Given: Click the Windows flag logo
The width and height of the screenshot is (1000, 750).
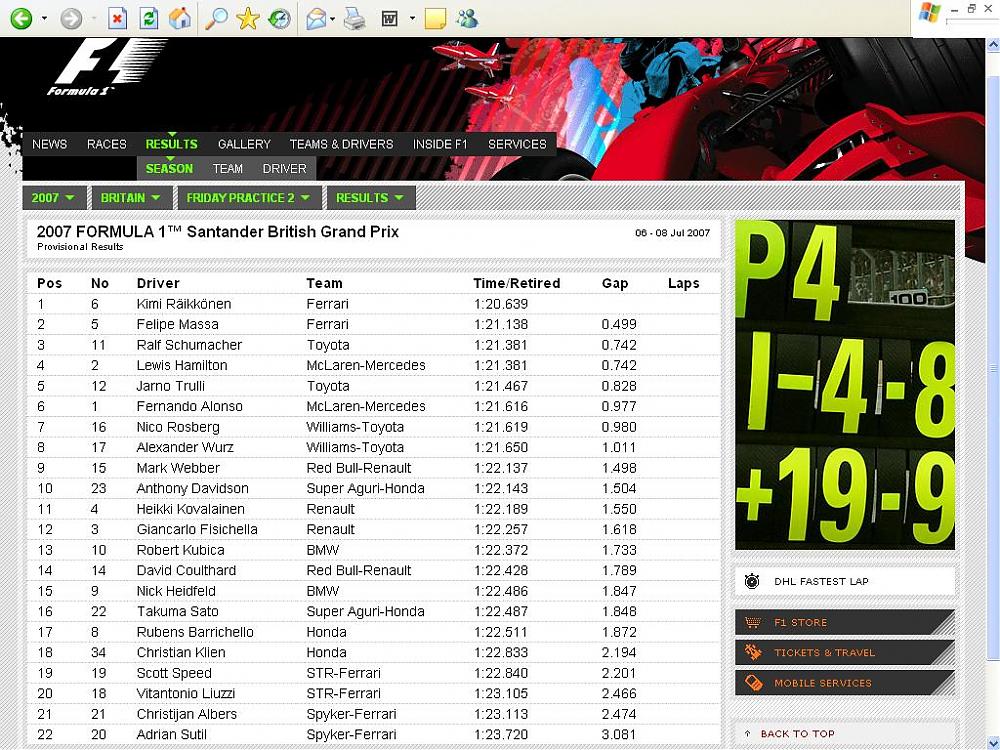Looking at the screenshot, I should [x=929, y=13].
